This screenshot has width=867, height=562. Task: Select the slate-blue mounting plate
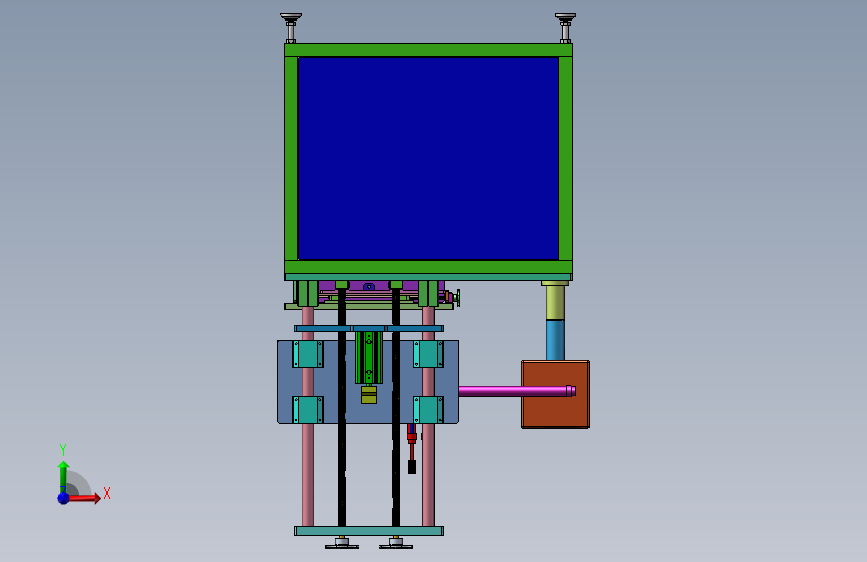point(336,382)
